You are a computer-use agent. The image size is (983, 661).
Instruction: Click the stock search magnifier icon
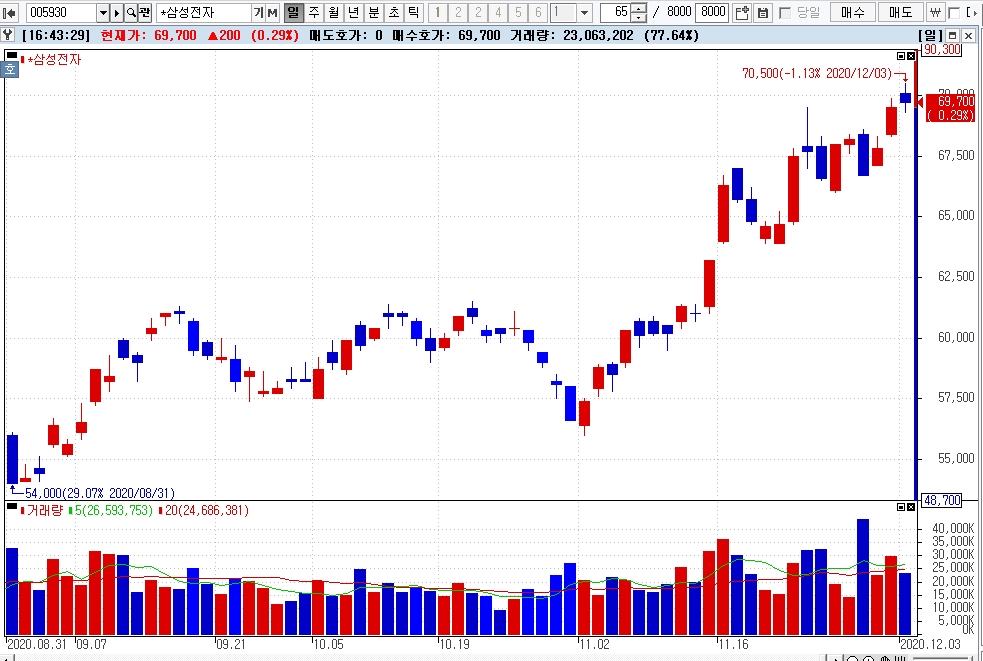[x=131, y=12]
